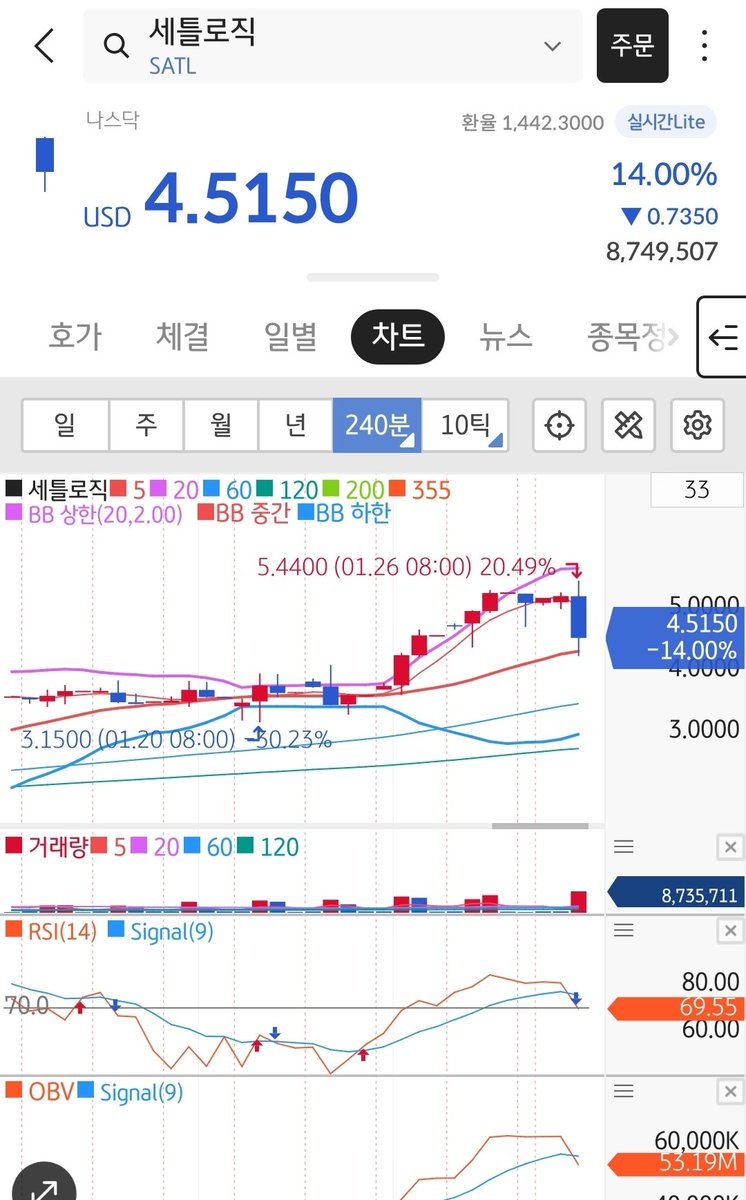Tap the 53.19M OBV value tag
Screen dimensions: 746x1200
(x=675, y=1163)
